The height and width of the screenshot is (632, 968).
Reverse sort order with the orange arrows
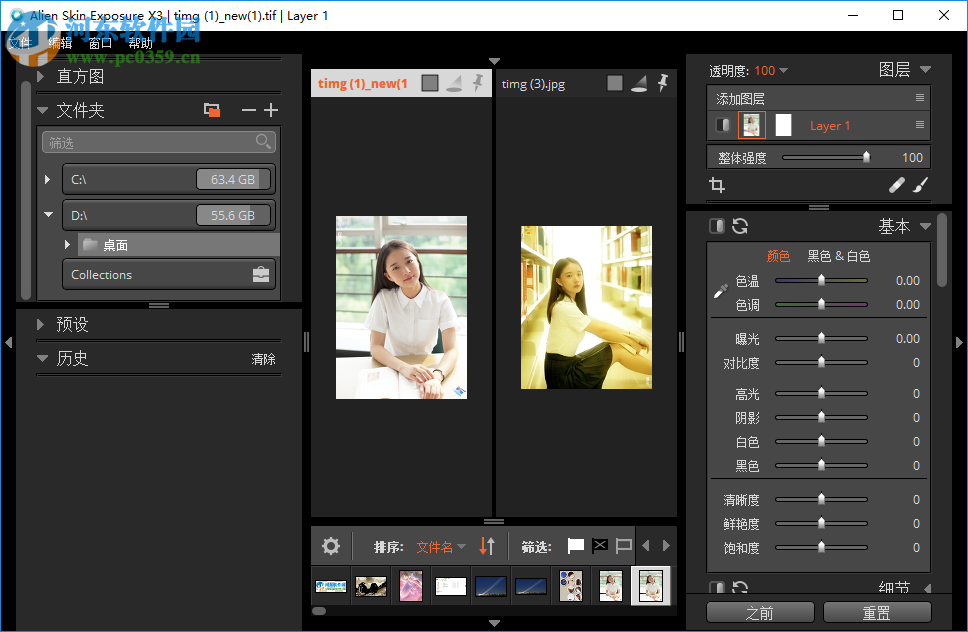click(487, 546)
